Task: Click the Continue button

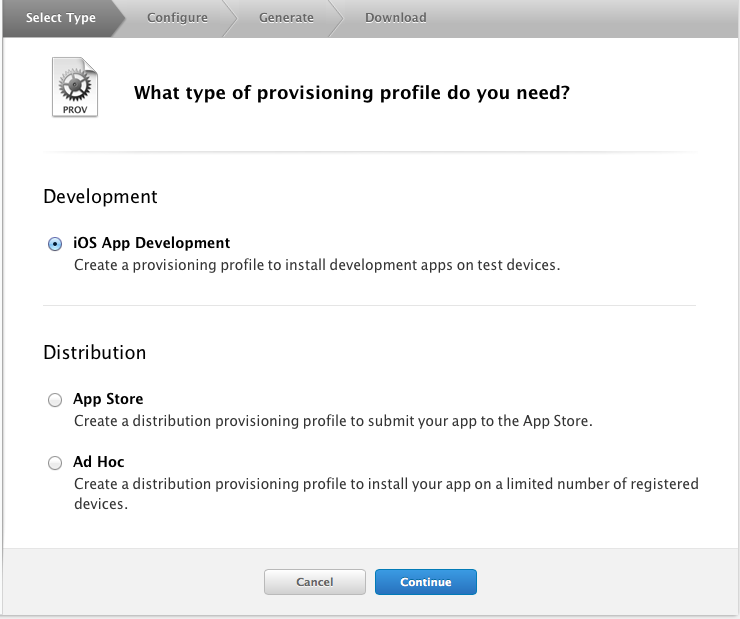Action: 426,582
